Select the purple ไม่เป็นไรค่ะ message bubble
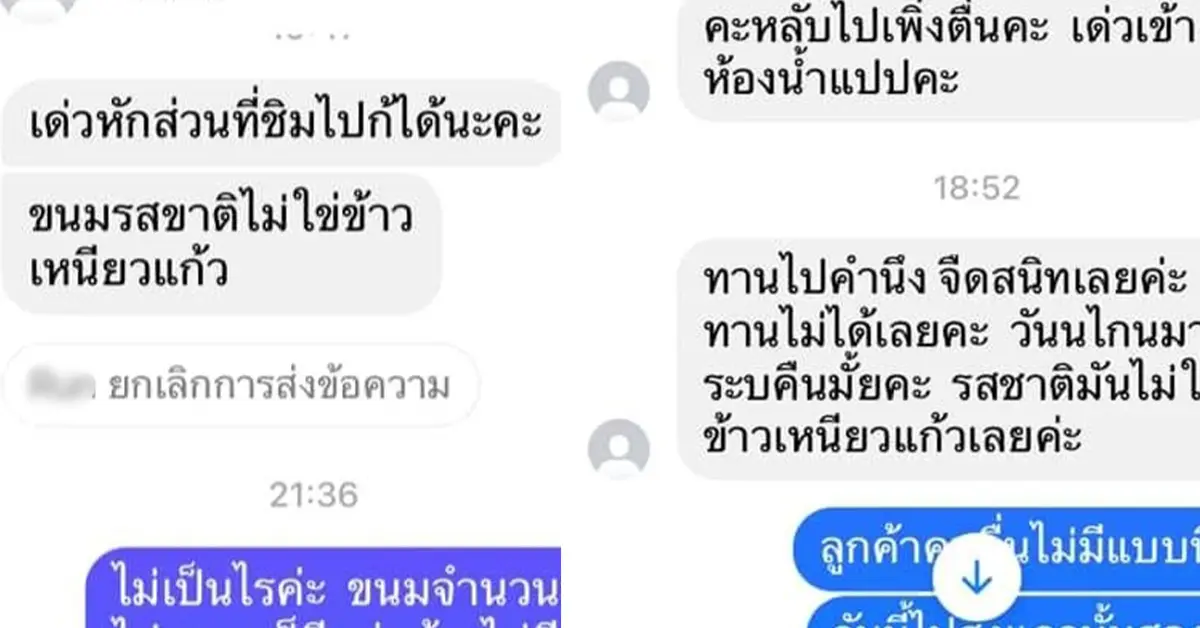1200x628 pixels. [323, 587]
